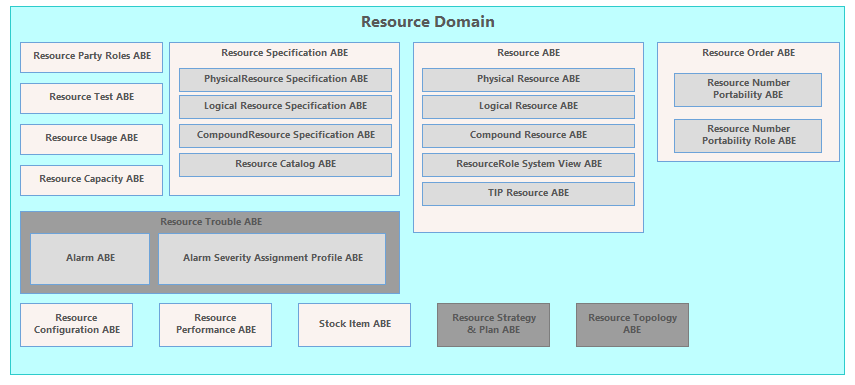Open the Compound Resource ABE box

pos(528,136)
